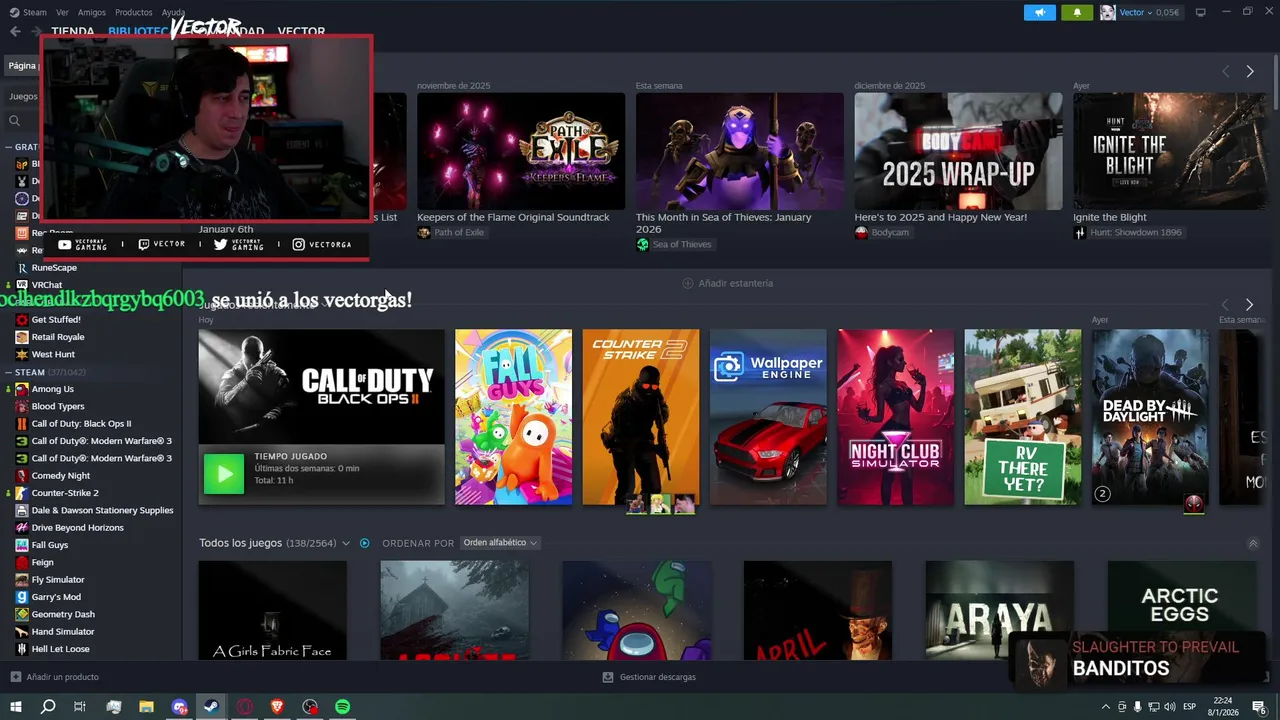Image resolution: width=1280 pixels, height=720 pixels.
Task: Click the plus icon for Añadir un producto
Action: click(15, 677)
